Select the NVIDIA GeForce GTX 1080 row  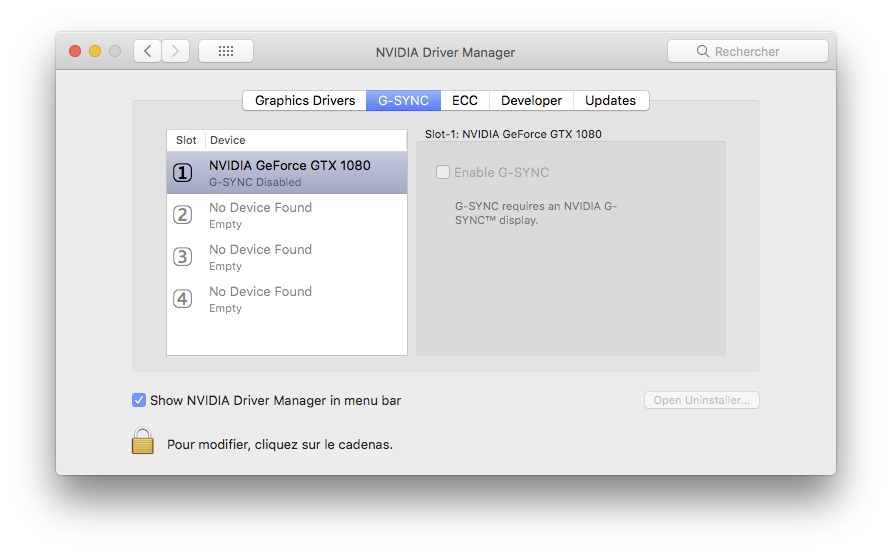point(287,172)
